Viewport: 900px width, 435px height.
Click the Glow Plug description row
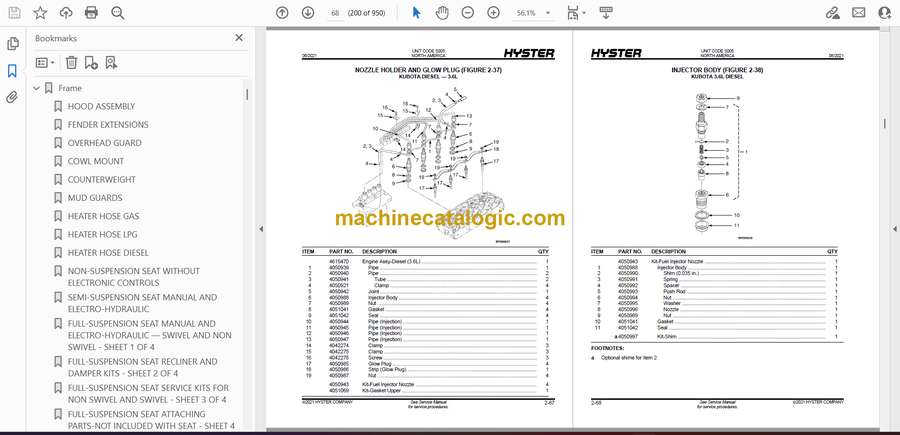425,364
